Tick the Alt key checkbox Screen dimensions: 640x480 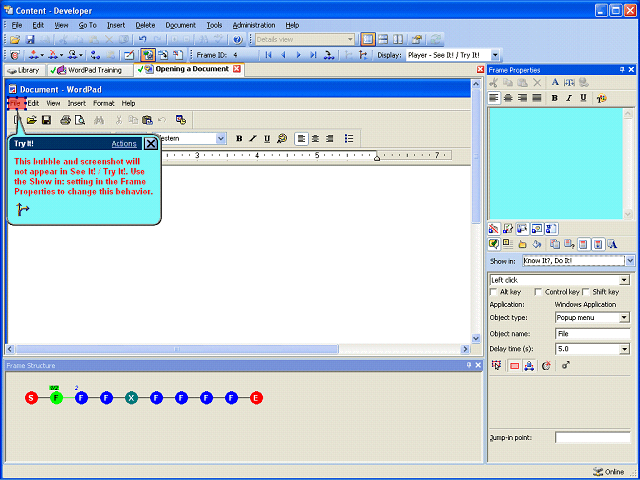(x=493, y=292)
